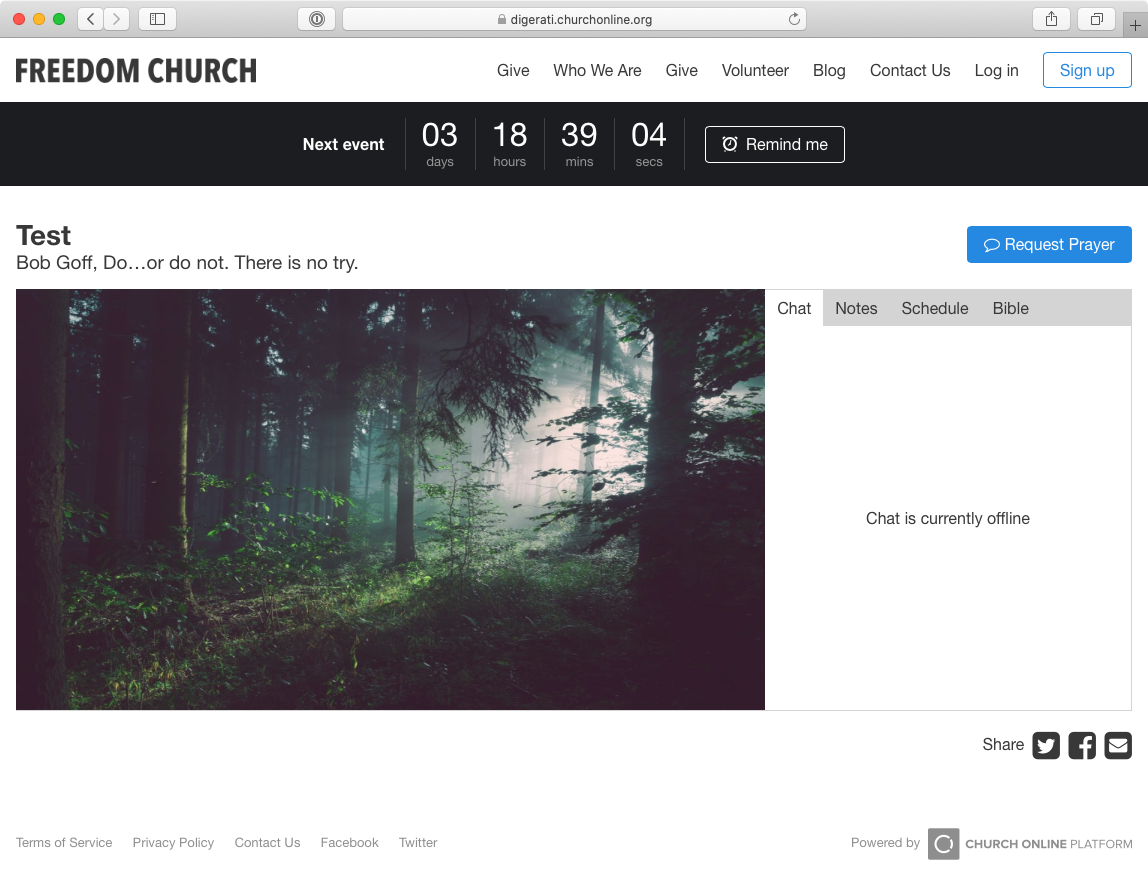The image size is (1148, 876).
Task: Click the countdown hours value 18
Action: 510,135
